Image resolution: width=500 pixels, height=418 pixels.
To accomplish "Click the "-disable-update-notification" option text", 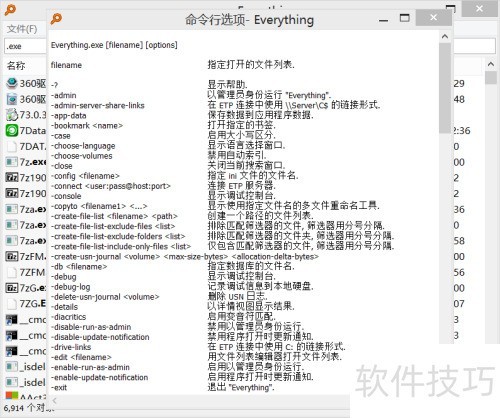I will pyautogui.click(x=100, y=337).
